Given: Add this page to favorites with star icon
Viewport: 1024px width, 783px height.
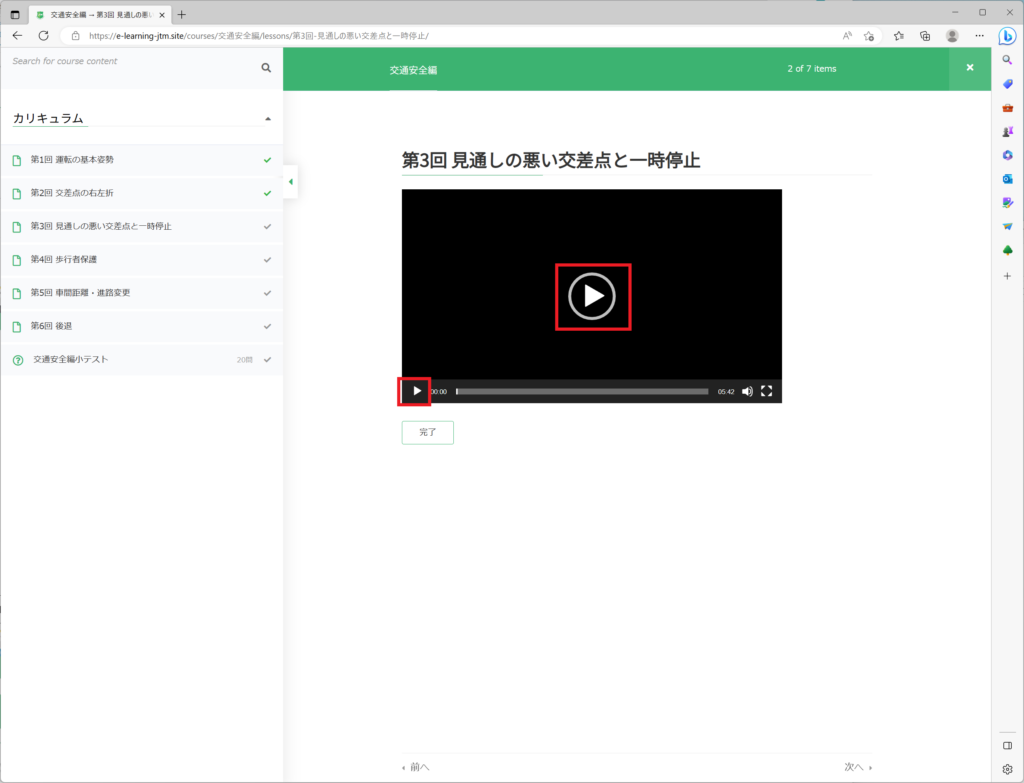Looking at the screenshot, I should coord(869,35).
